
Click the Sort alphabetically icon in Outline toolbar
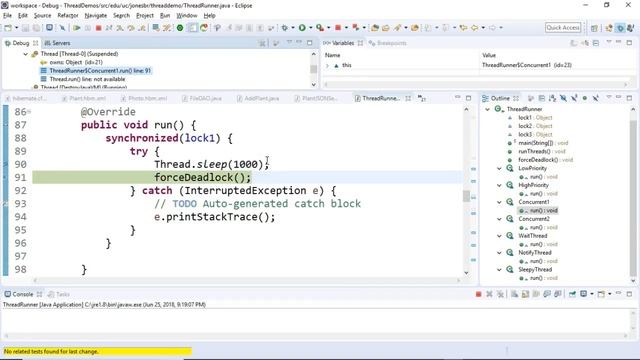[552, 98]
